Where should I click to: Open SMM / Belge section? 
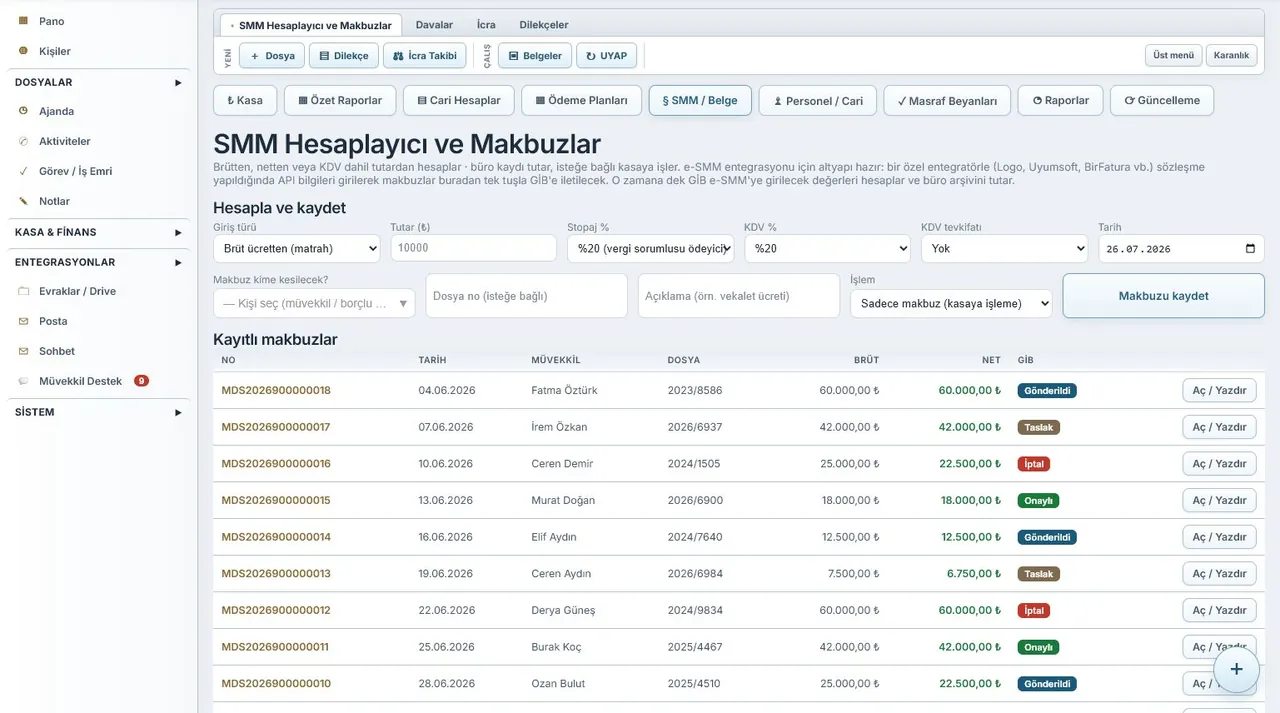tap(700, 100)
